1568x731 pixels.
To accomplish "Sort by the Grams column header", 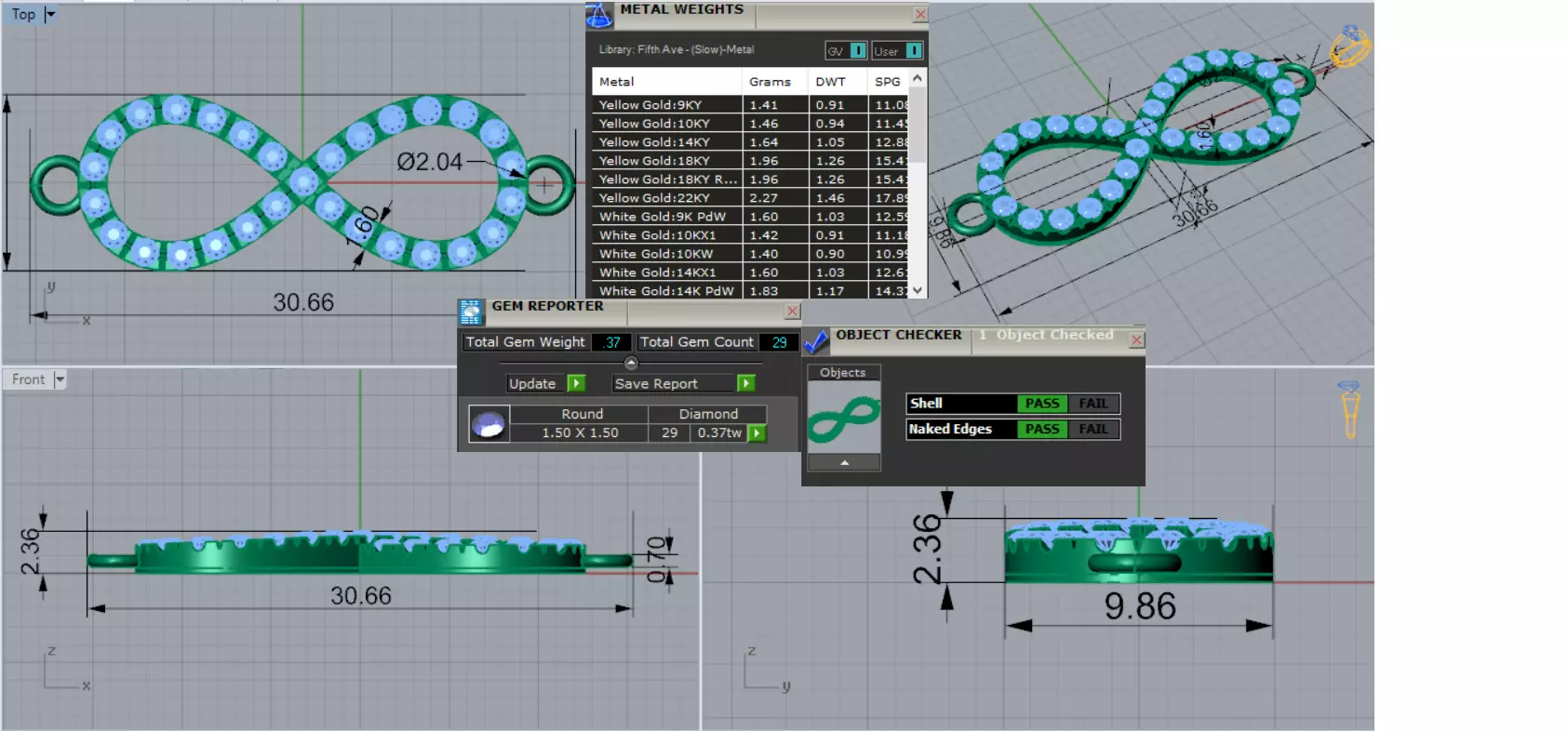I will (776, 82).
